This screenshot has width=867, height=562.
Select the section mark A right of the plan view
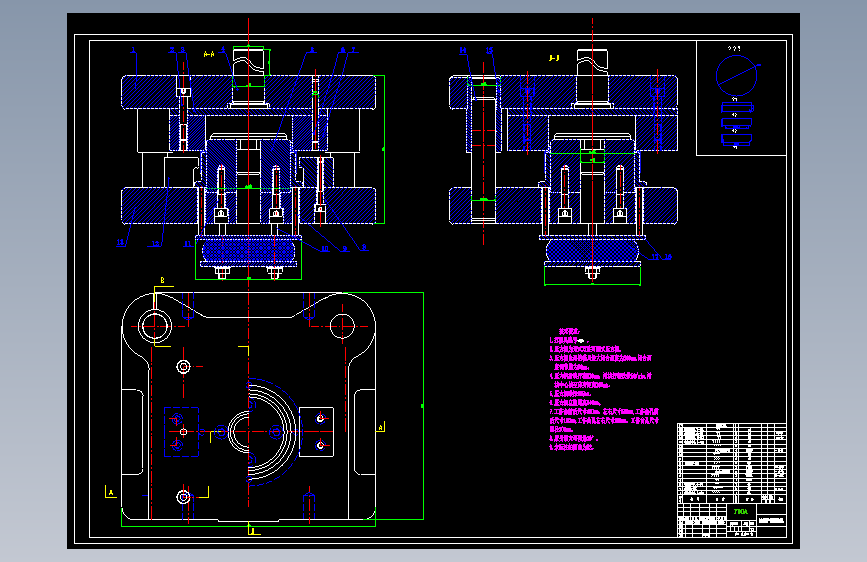[381, 428]
